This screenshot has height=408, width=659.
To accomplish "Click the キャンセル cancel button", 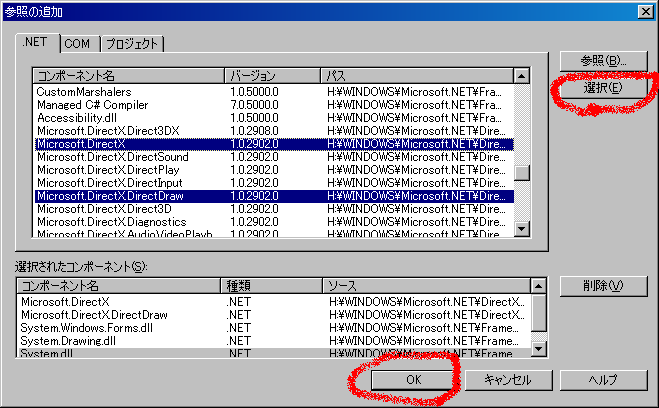I will pos(508,380).
